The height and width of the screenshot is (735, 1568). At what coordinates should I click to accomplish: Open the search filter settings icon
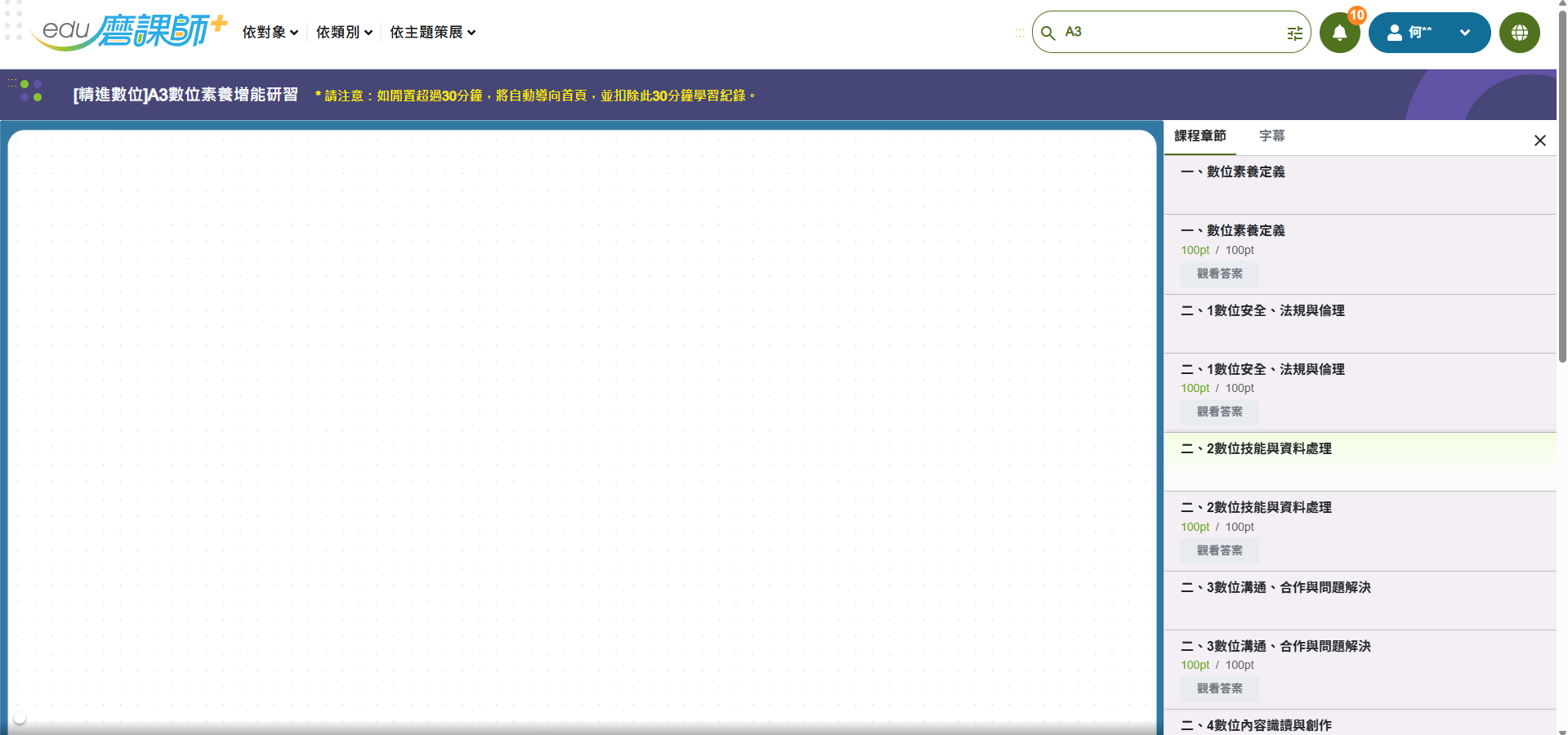1294,33
